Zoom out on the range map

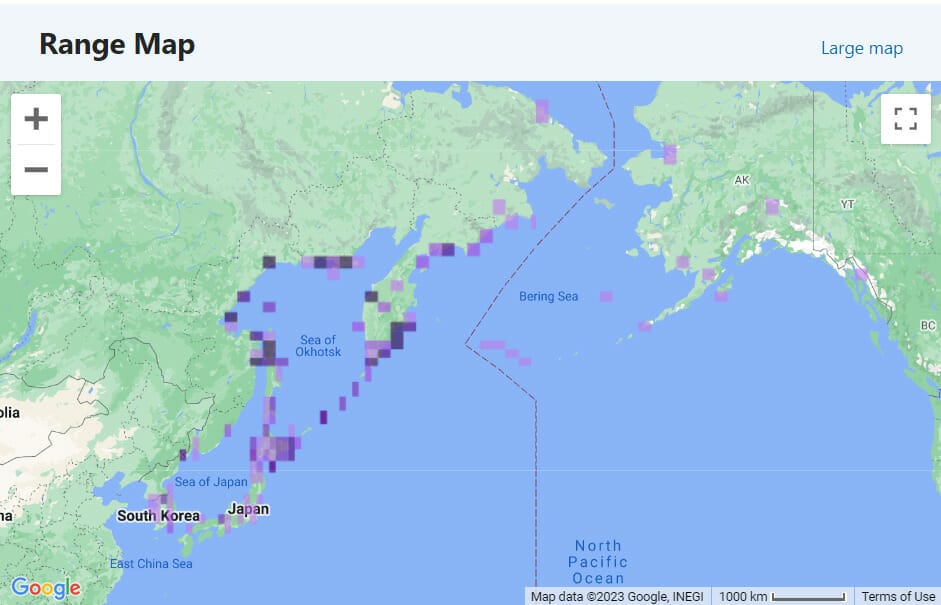[x=36, y=170]
